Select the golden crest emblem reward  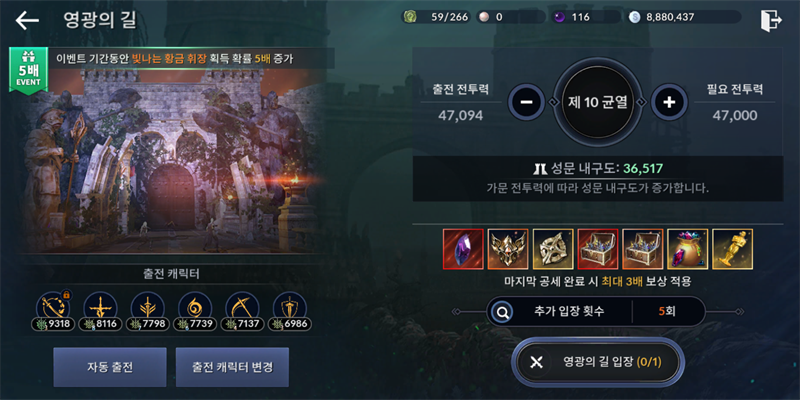[508, 249]
